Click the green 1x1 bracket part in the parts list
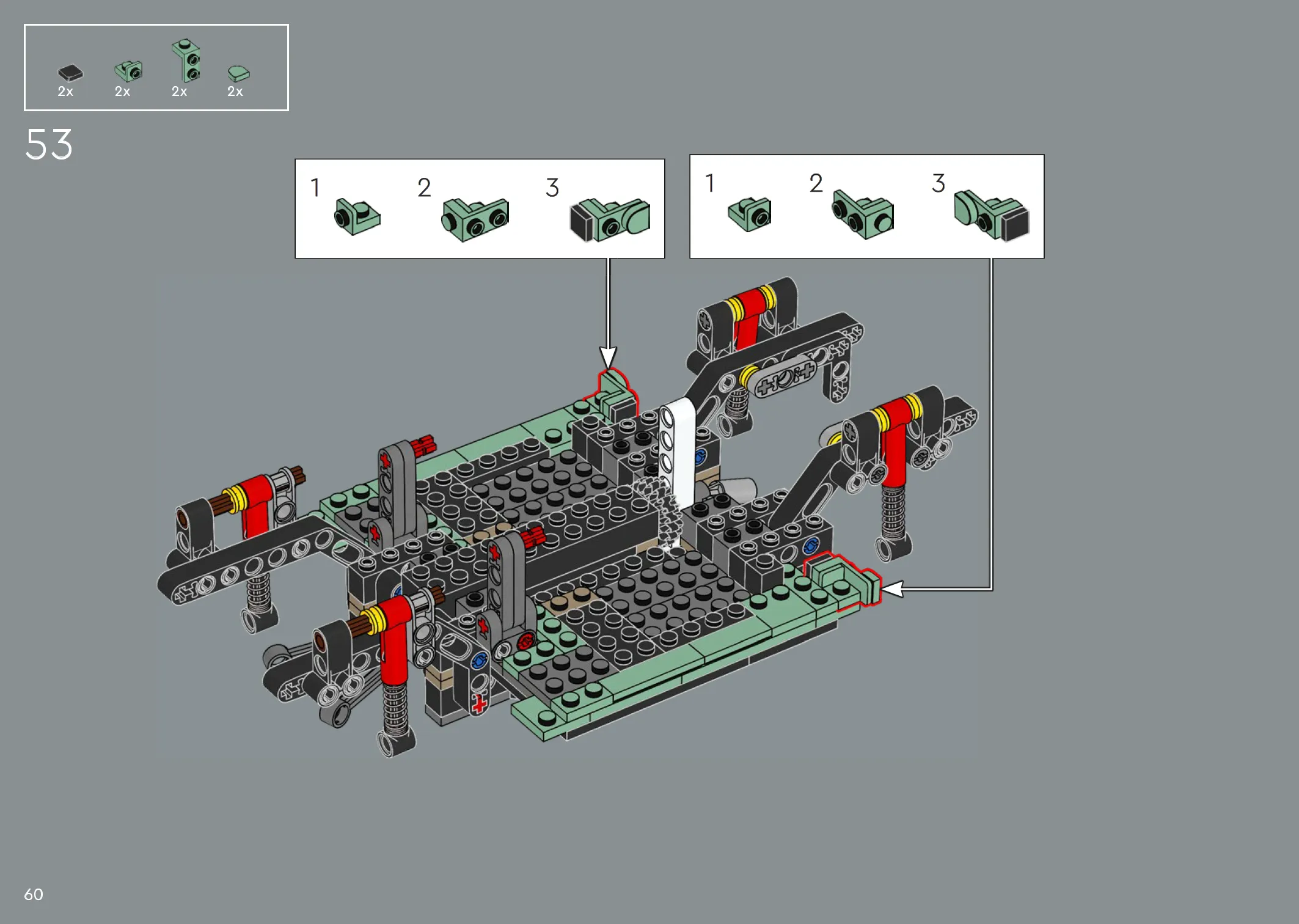Viewport: 1299px width, 924px height. (x=128, y=71)
